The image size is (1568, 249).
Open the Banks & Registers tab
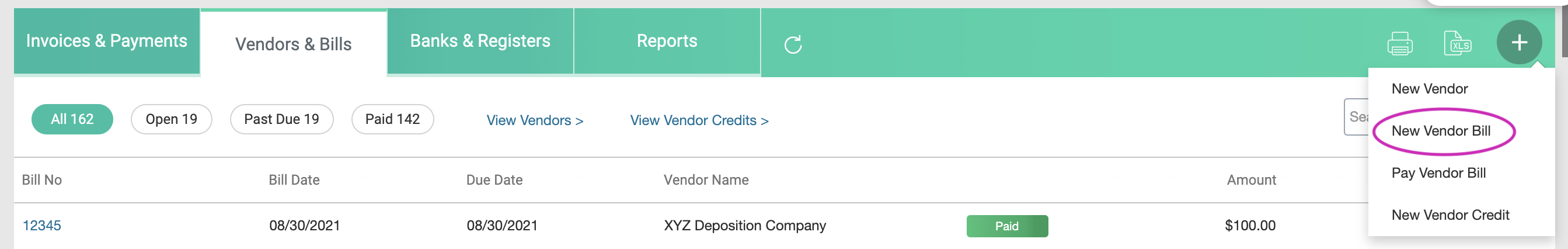(480, 41)
